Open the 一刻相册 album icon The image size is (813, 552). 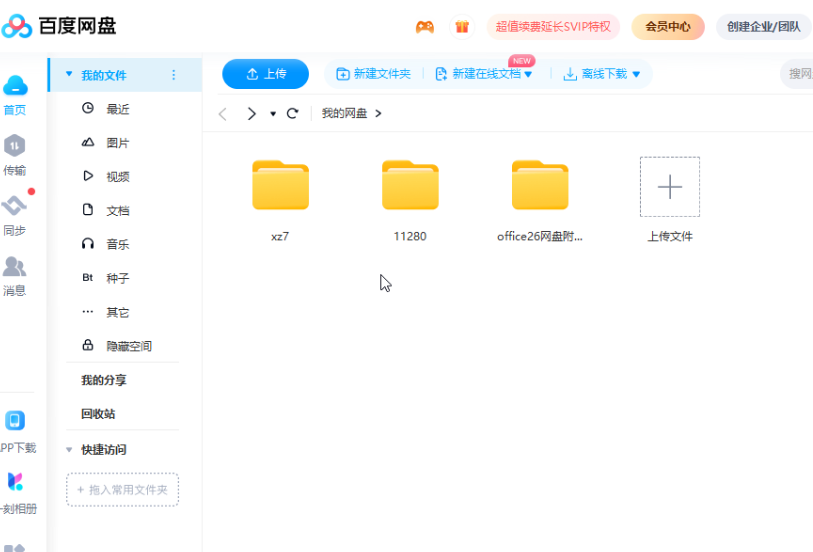coord(16,492)
